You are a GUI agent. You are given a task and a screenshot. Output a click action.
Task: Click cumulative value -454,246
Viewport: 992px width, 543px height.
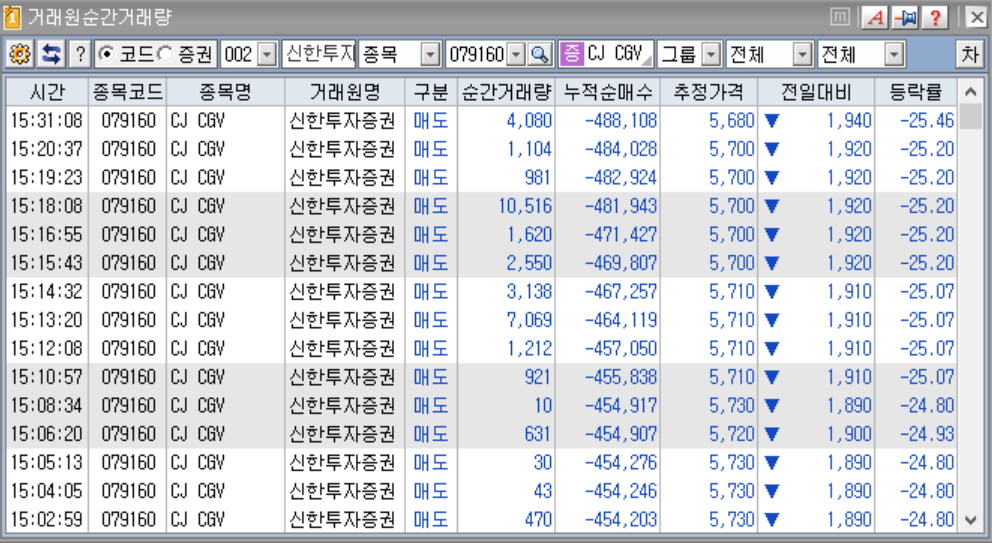click(x=621, y=490)
